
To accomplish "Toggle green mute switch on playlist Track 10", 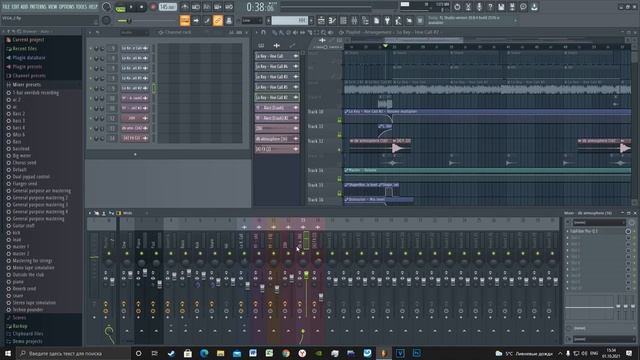I will point(339,120).
